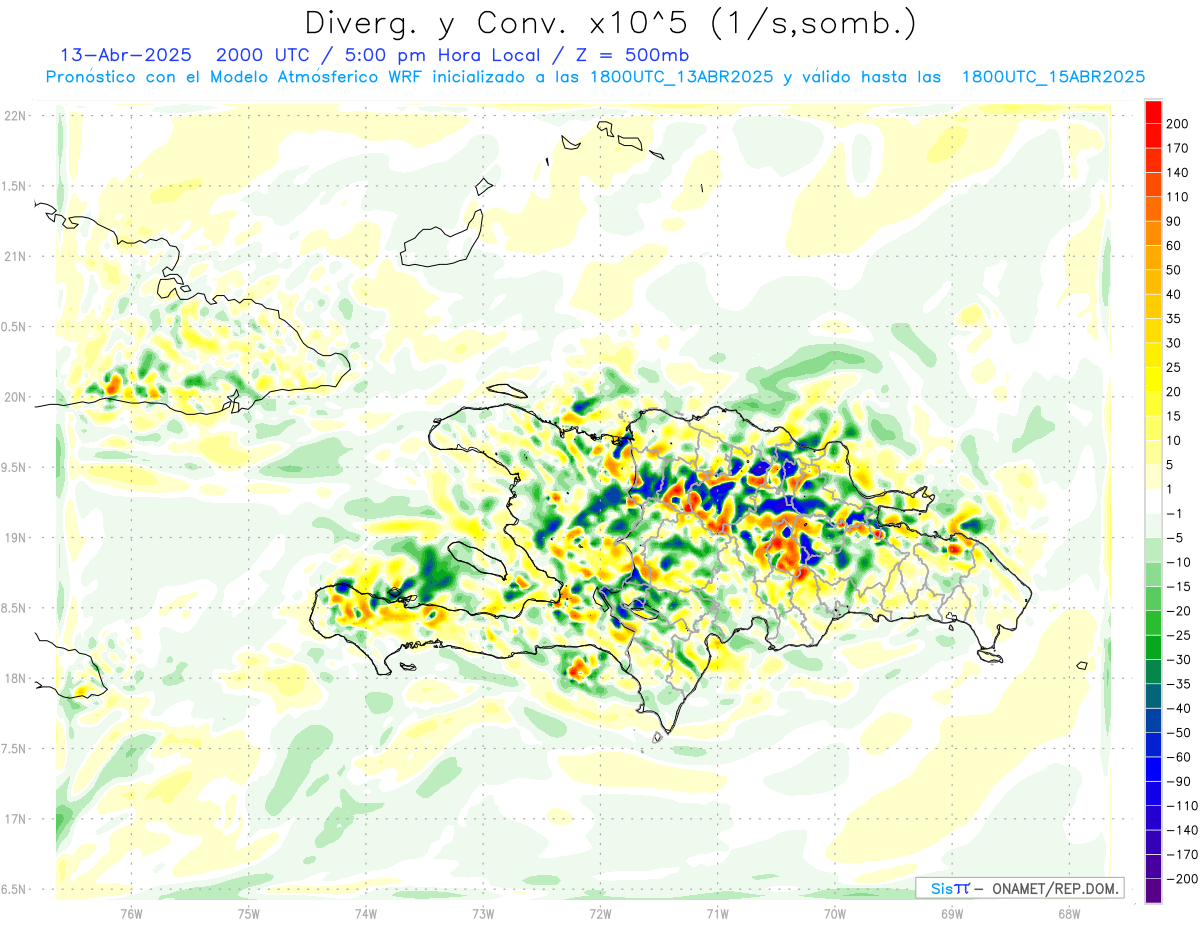Click the "21N" latitude label
The image size is (1200, 927).
click(x=14, y=256)
